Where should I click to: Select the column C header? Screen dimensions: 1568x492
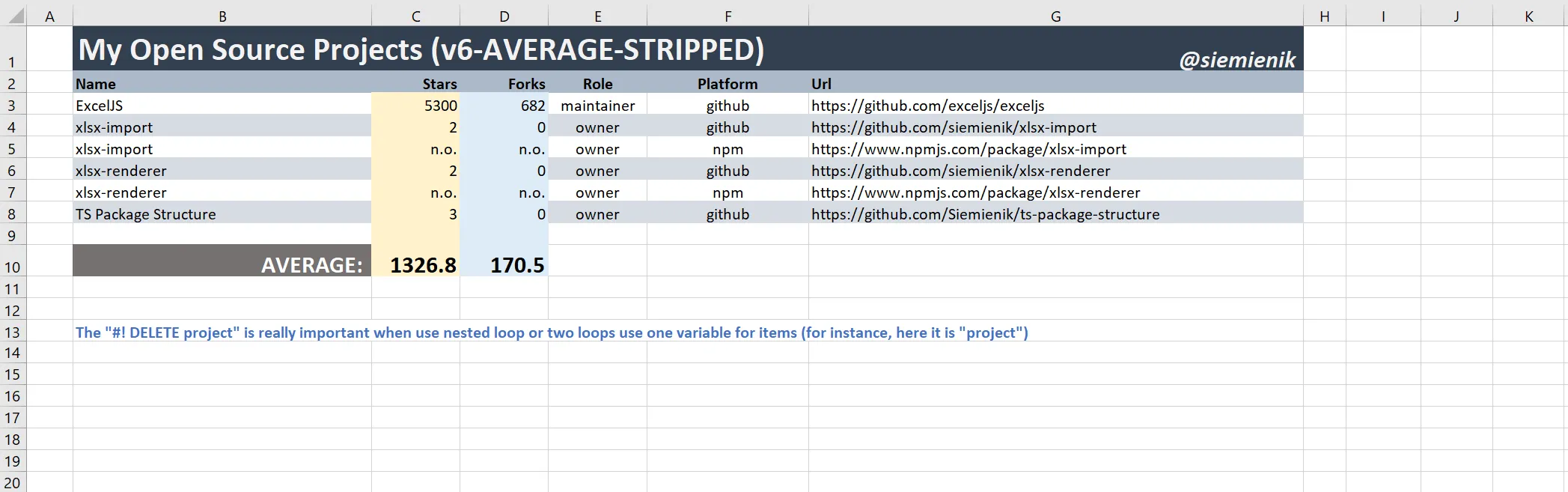tap(415, 16)
